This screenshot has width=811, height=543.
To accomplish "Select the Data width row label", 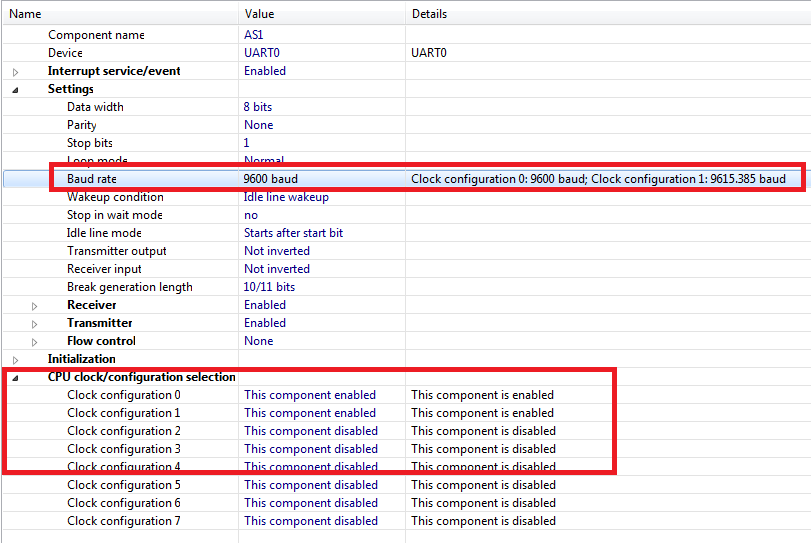I will click(x=95, y=107).
